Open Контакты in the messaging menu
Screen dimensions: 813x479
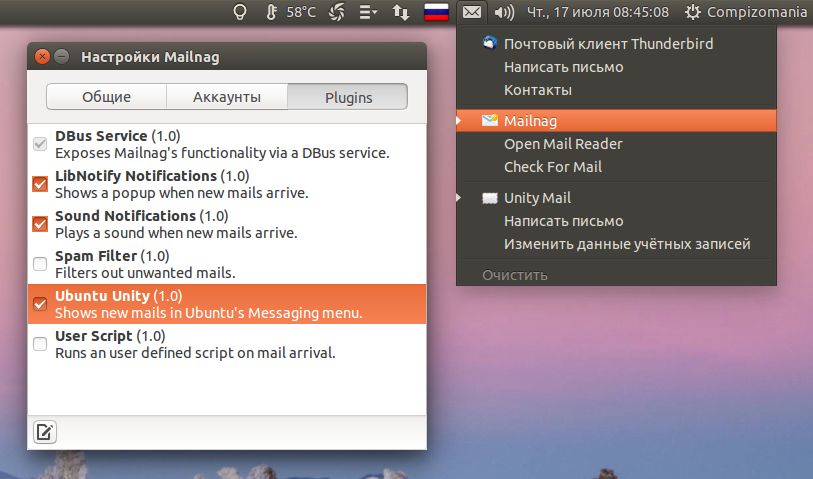click(x=538, y=90)
